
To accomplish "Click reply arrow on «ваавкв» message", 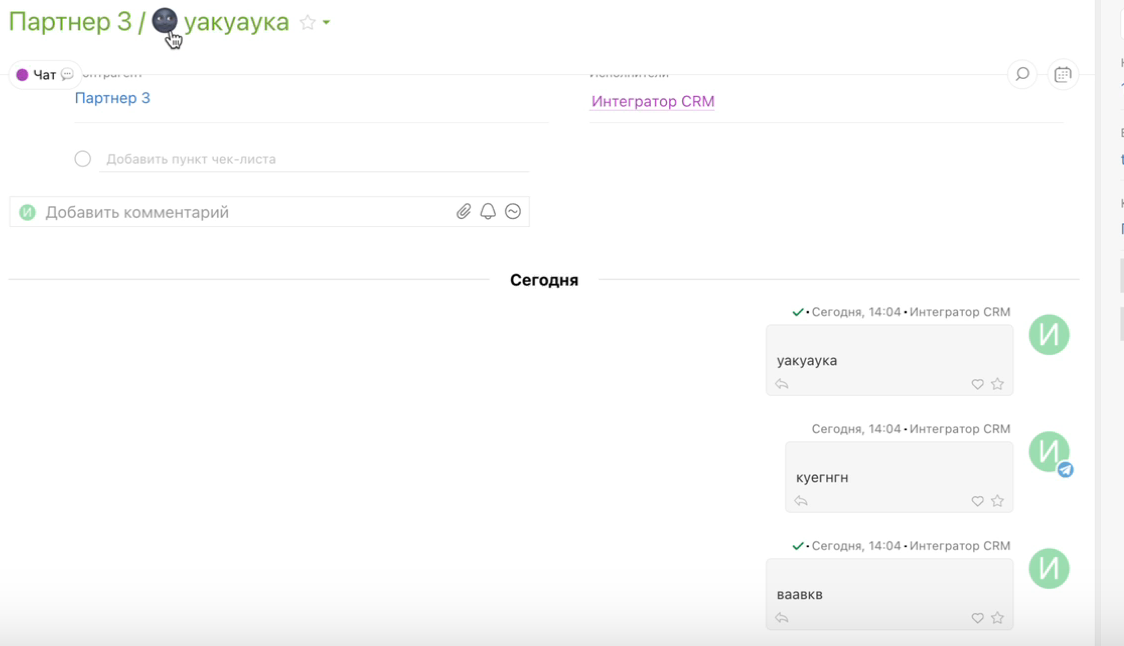I will click(x=782, y=618).
